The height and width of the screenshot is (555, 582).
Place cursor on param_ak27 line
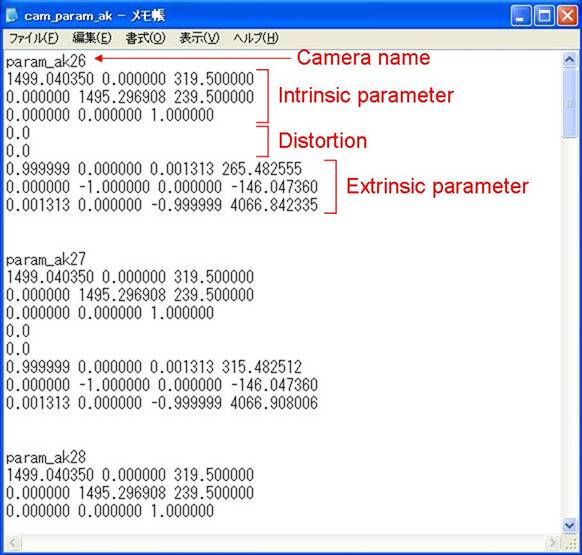coord(46,259)
